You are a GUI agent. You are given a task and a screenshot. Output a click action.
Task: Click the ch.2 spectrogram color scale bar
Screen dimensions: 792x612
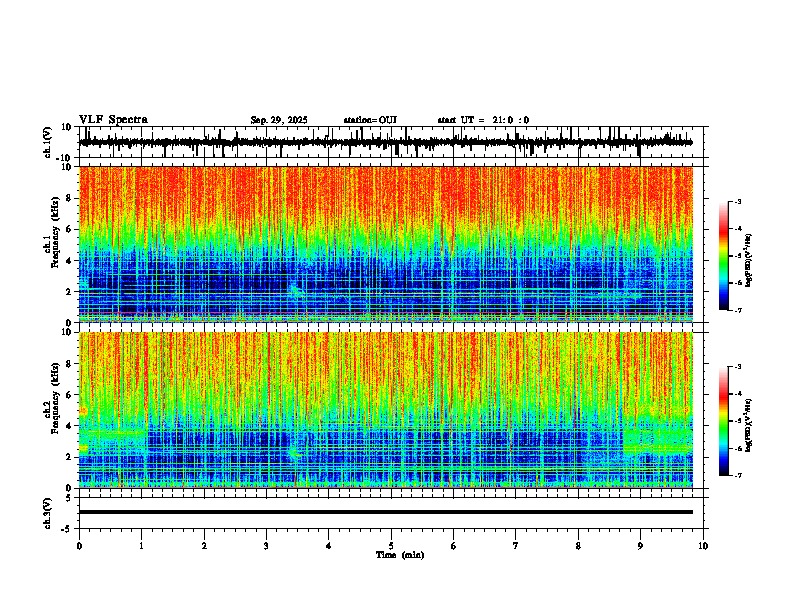(x=724, y=421)
